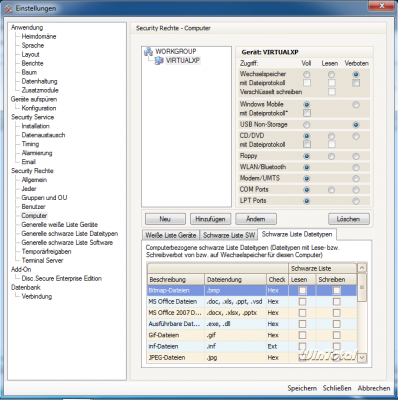Select Berichte in settings tree
The image size is (398, 400).
click(32, 63)
